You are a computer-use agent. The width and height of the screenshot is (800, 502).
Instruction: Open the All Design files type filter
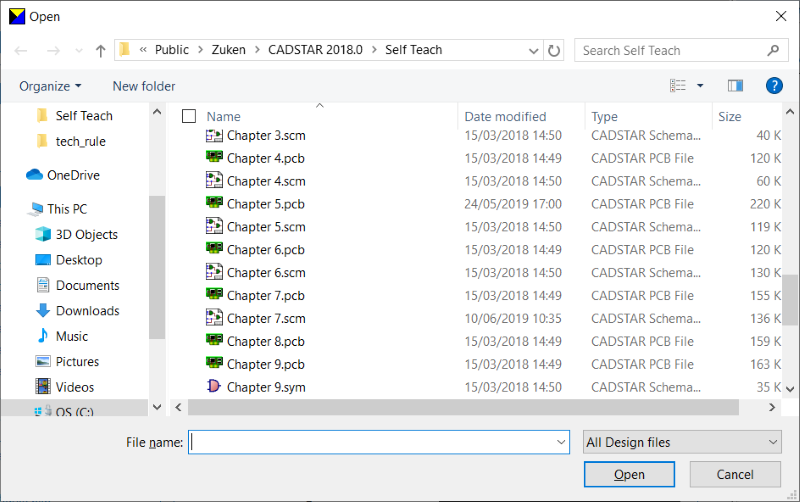tap(682, 442)
